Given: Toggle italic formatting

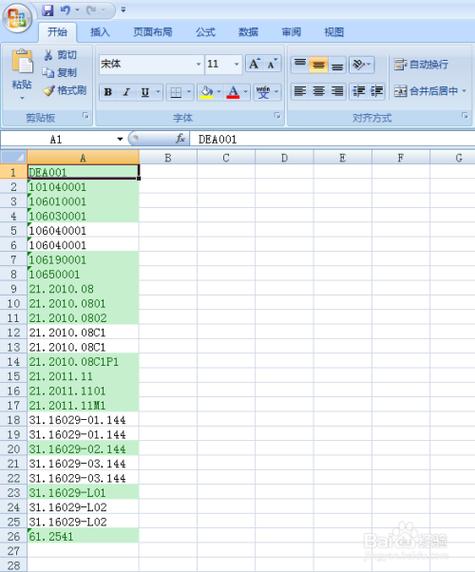Looking at the screenshot, I should click(x=126, y=92).
